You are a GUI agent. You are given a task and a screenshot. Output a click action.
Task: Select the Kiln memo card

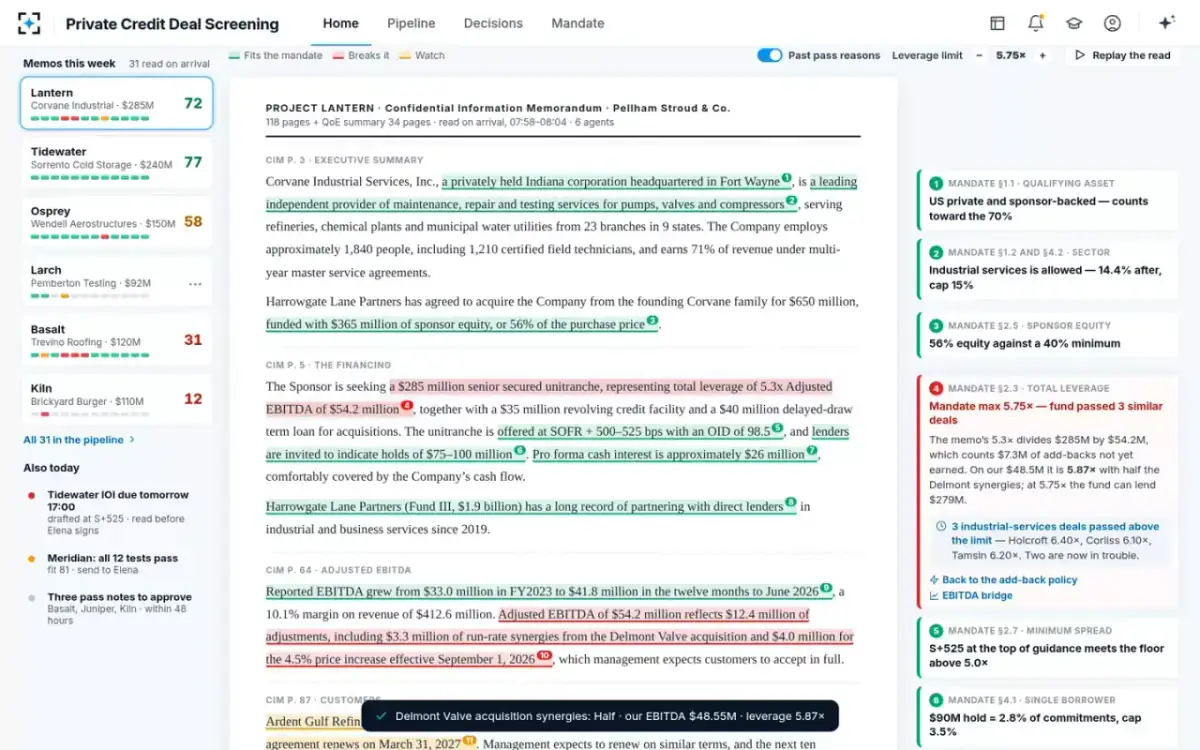click(116, 398)
